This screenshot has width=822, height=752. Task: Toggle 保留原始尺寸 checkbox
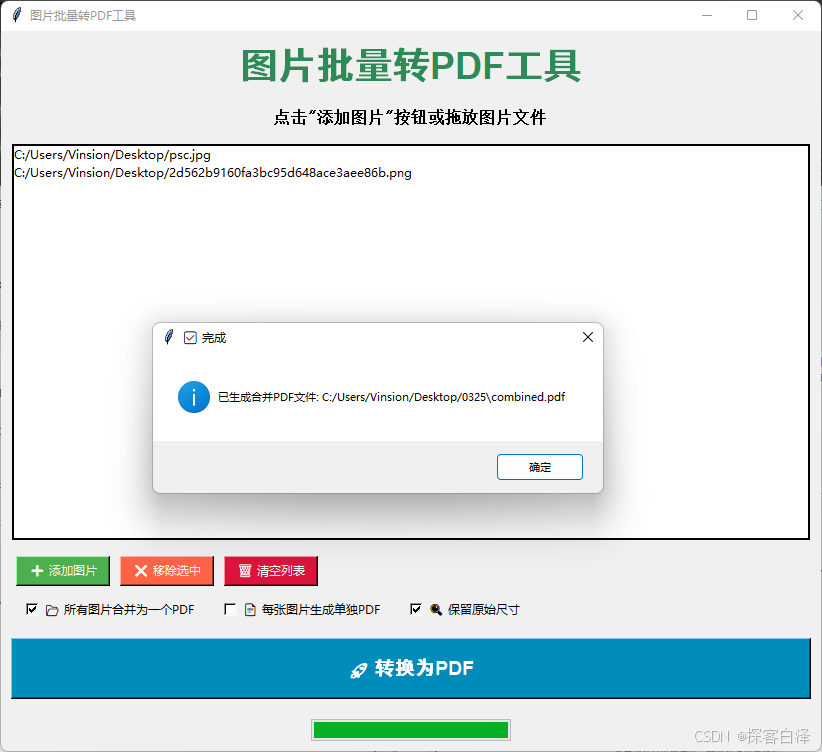[416, 609]
